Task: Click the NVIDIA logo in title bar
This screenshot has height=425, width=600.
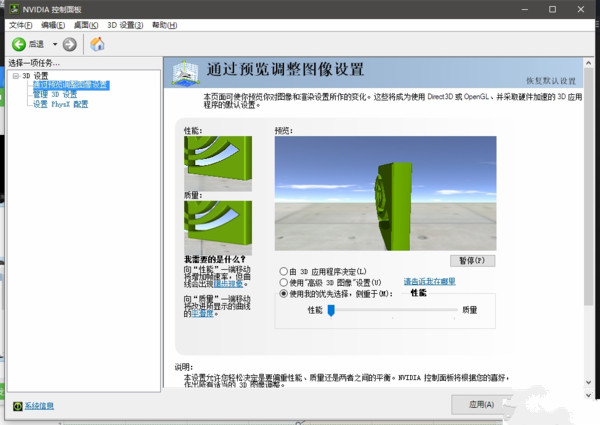Action: pyautogui.click(x=13, y=8)
